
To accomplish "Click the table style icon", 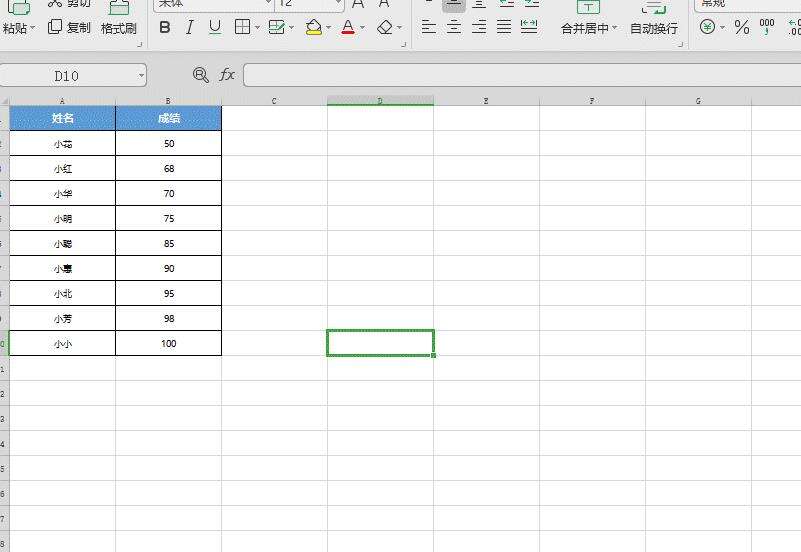I will [276, 27].
